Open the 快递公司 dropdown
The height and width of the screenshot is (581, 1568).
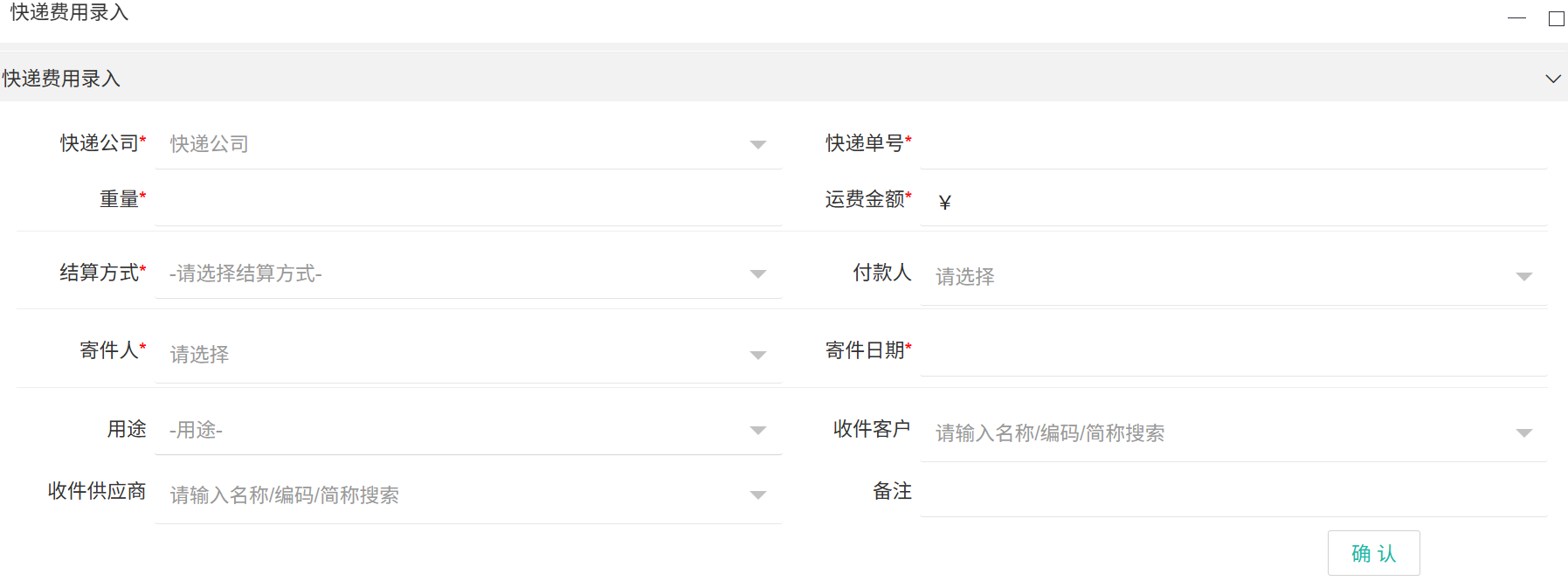(x=467, y=144)
